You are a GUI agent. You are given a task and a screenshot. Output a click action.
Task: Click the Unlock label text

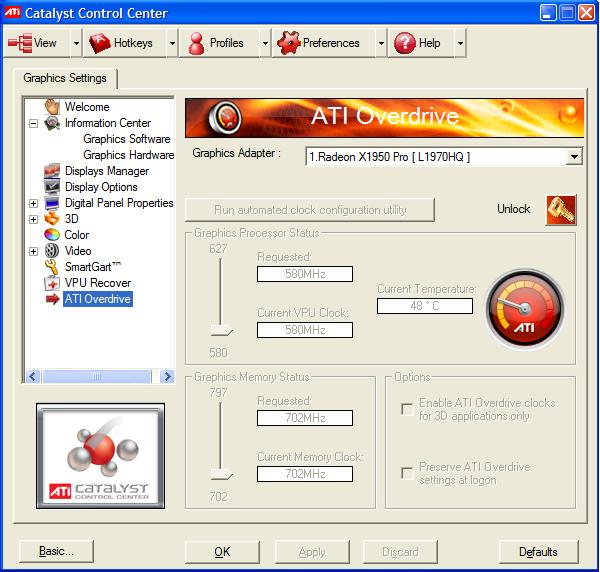pyautogui.click(x=514, y=209)
